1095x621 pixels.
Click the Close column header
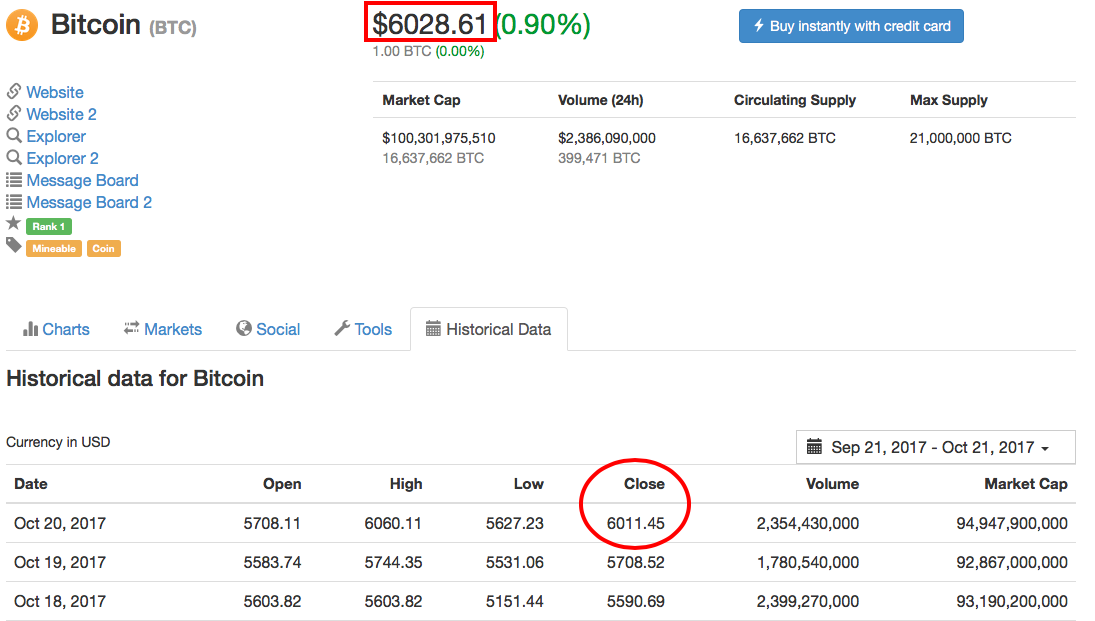(x=644, y=484)
